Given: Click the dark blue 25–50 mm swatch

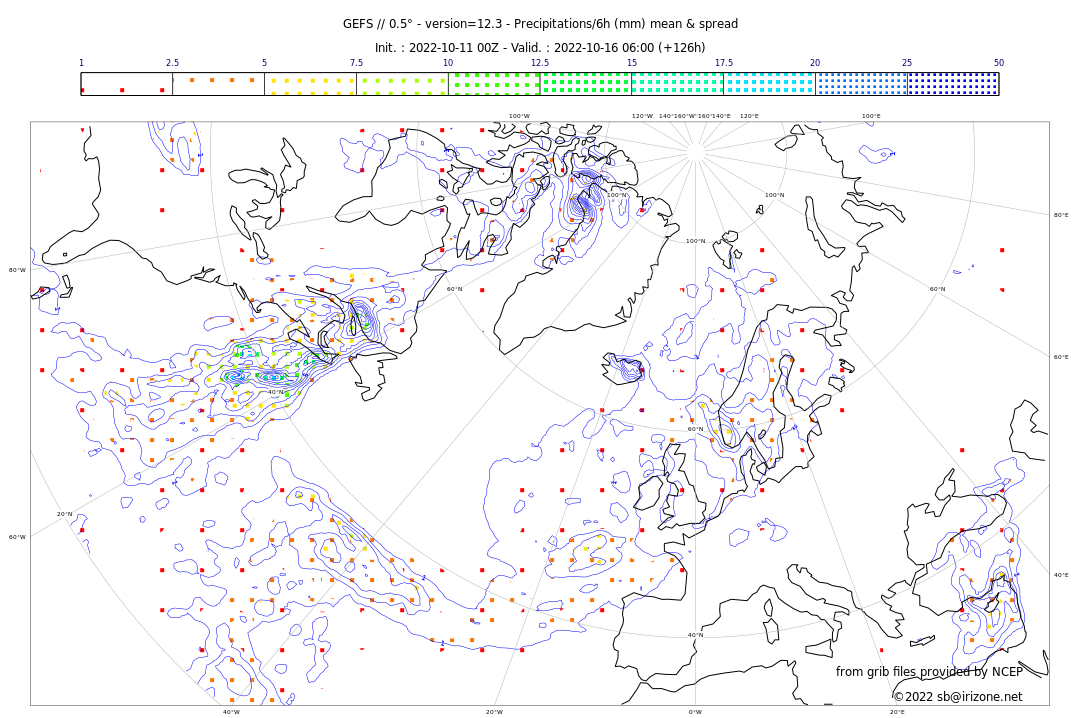Looking at the screenshot, I should point(953,84).
